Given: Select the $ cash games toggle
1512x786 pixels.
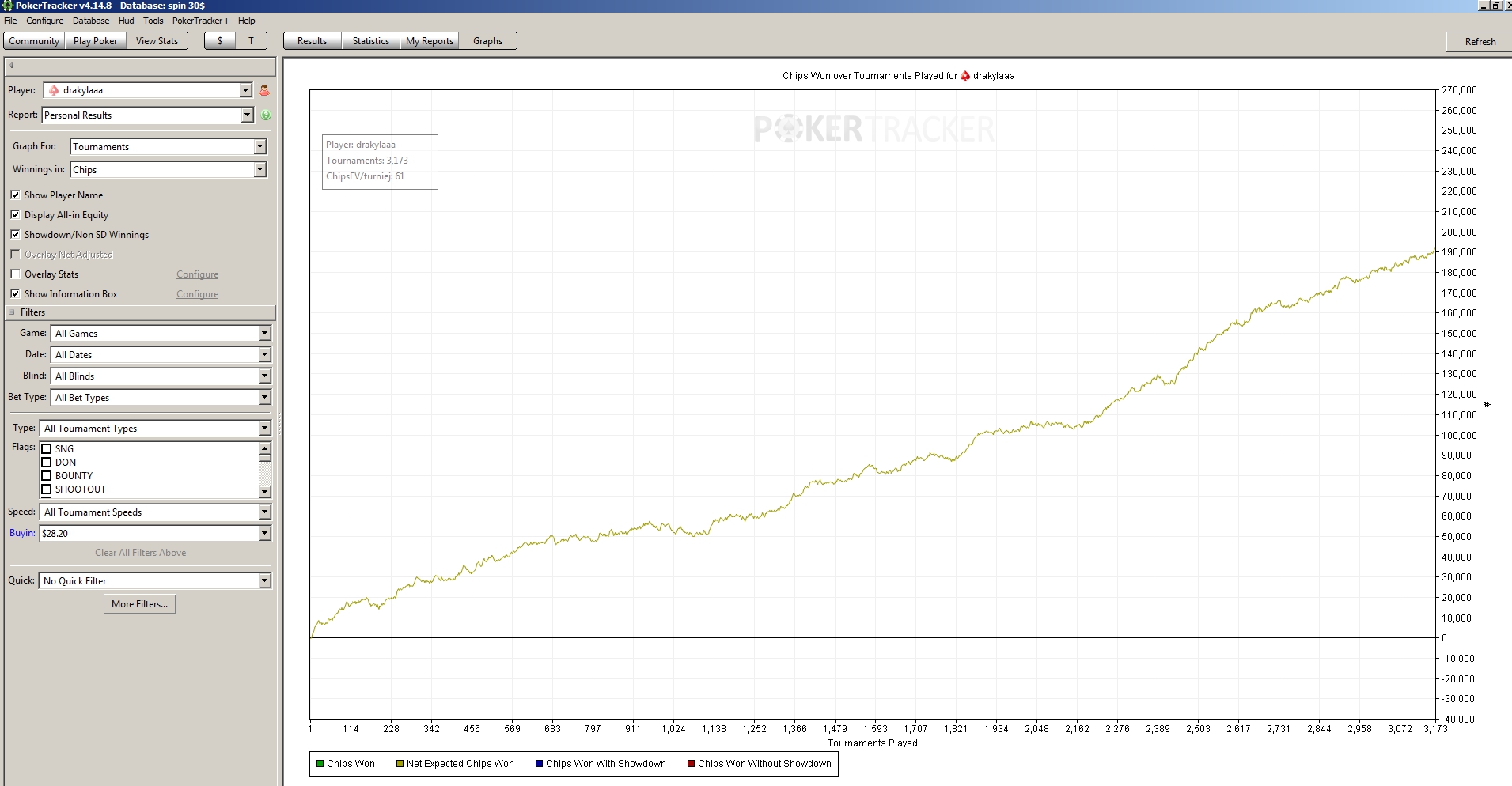Looking at the screenshot, I should [x=220, y=41].
